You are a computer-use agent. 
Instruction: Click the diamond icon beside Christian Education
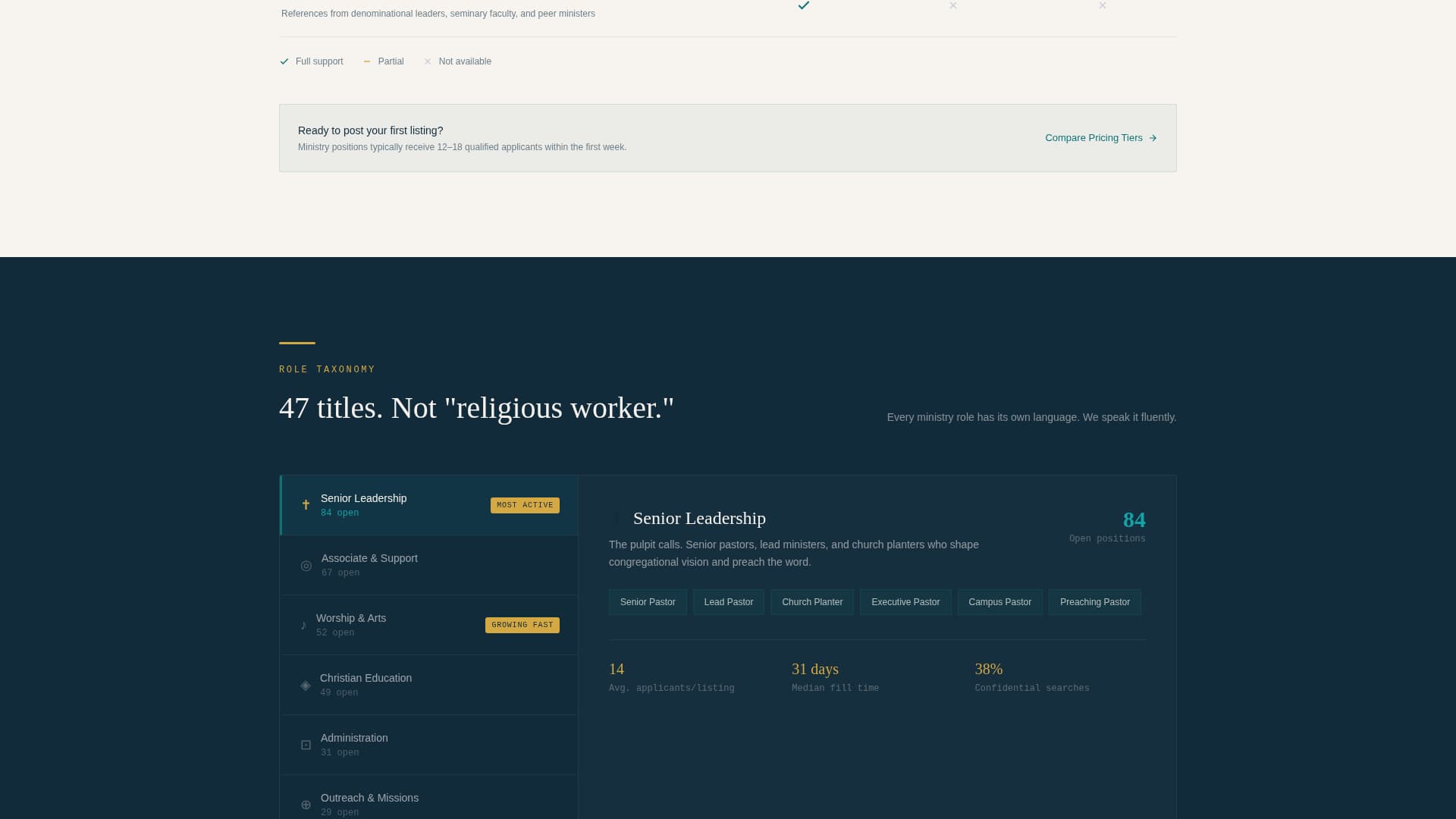pos(306,686)
